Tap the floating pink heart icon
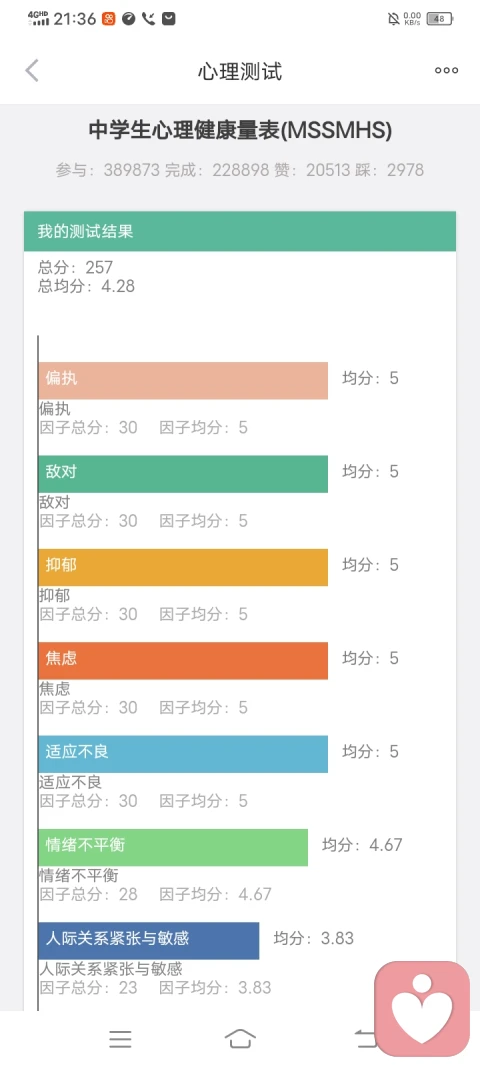This screenshot has width=480, height=1067. pos(423,1008)
